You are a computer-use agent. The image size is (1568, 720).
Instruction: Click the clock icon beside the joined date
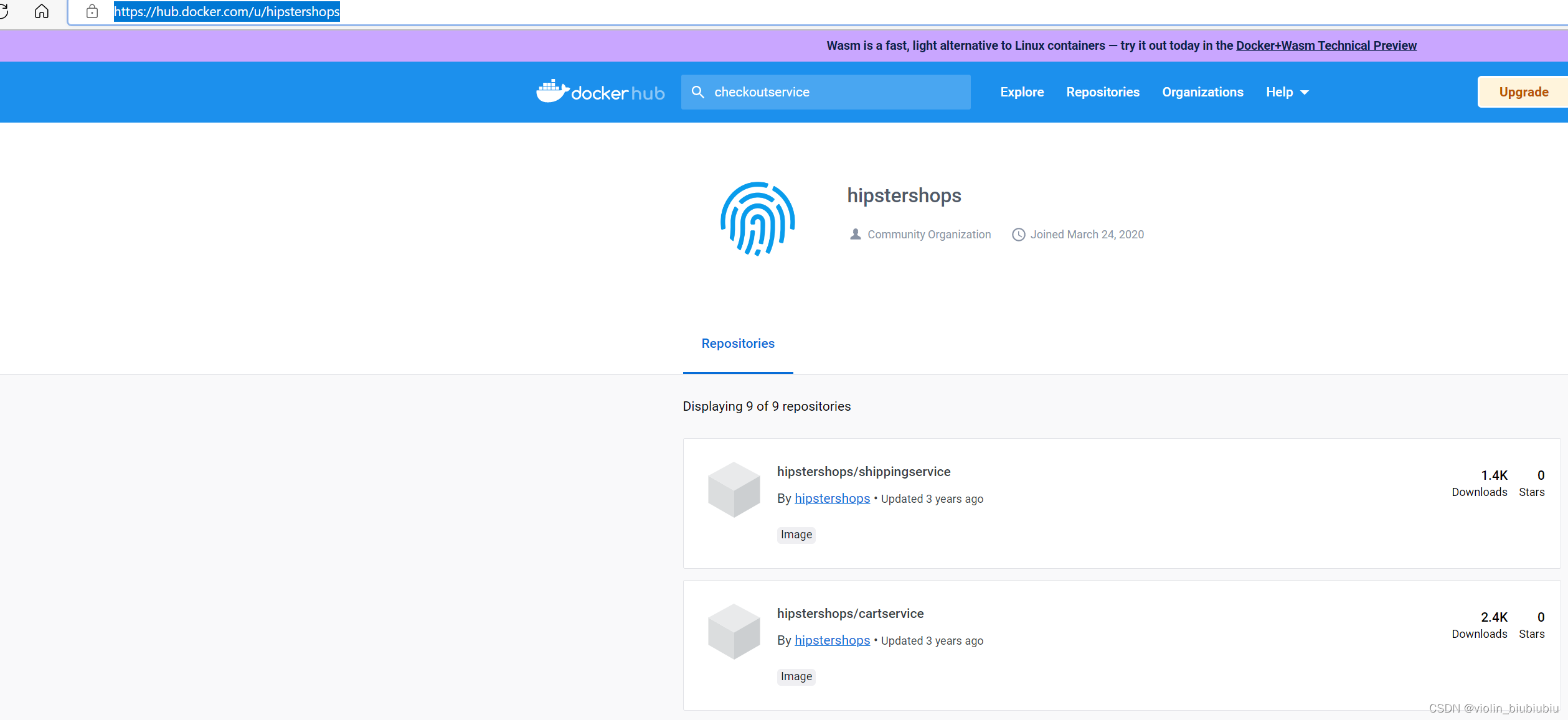(1018, 235)
